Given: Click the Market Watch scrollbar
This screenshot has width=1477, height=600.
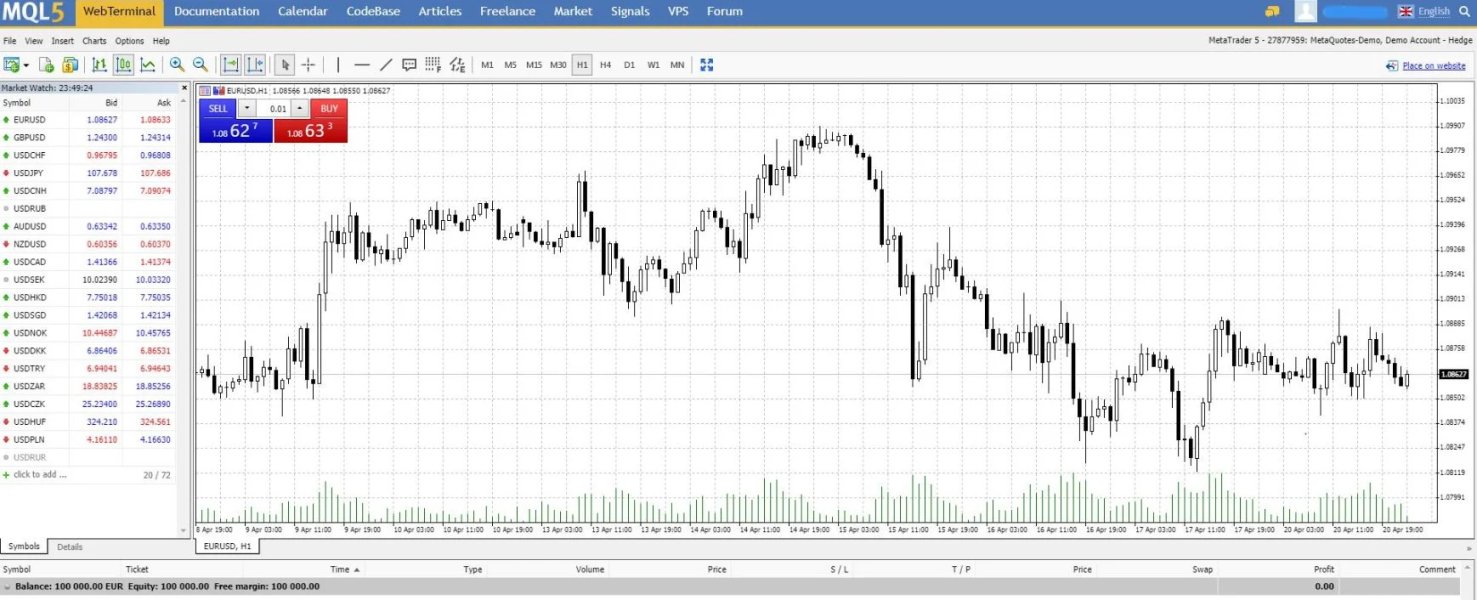Looking at the screenshot, I should click(x=184, y=314).
